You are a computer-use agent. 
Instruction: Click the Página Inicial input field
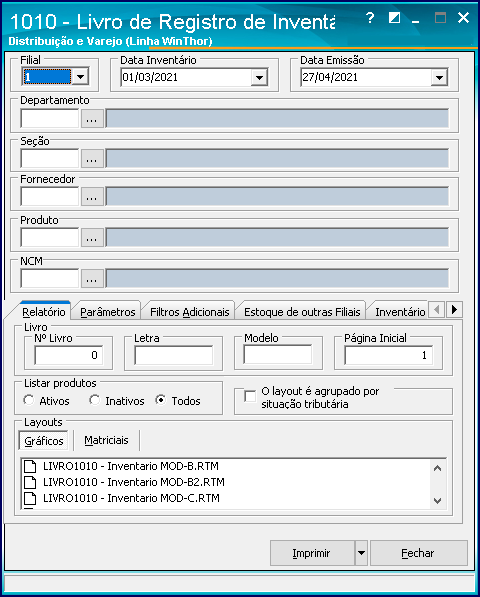pyautogui.click(x=389, y=355)
